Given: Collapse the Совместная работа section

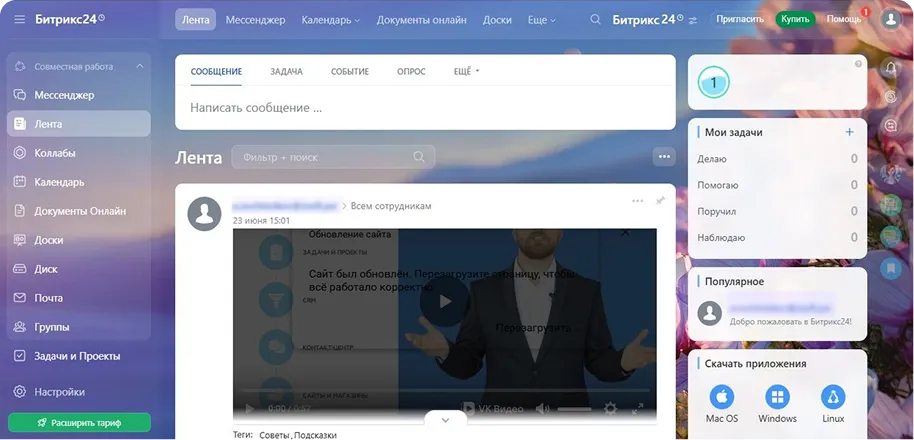Looking at the screenshot, I should click(x=140, y=67).
